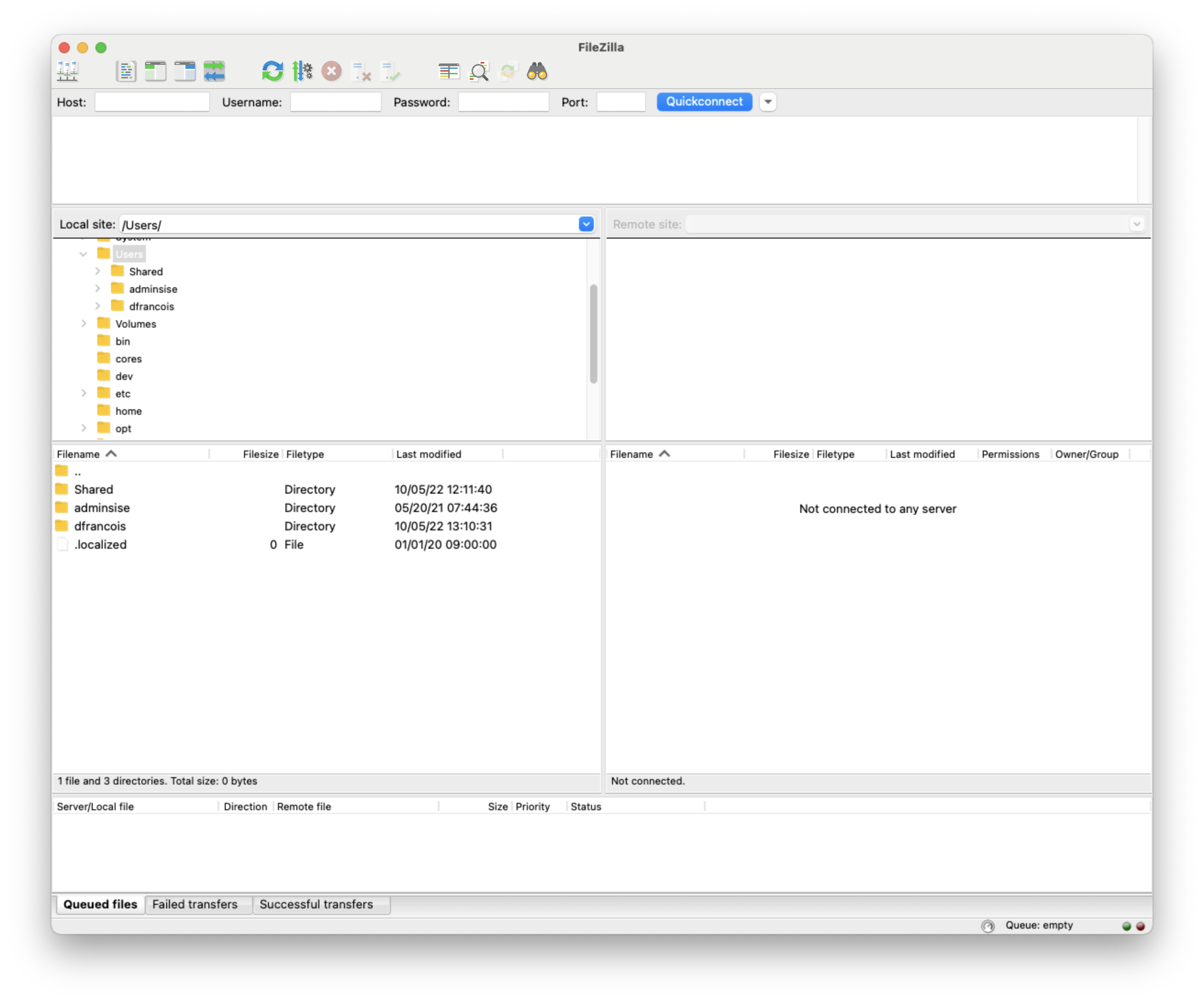Open the recursive file search binoculars
This screenshot has height=1002, width=1204.
(537, 72)
